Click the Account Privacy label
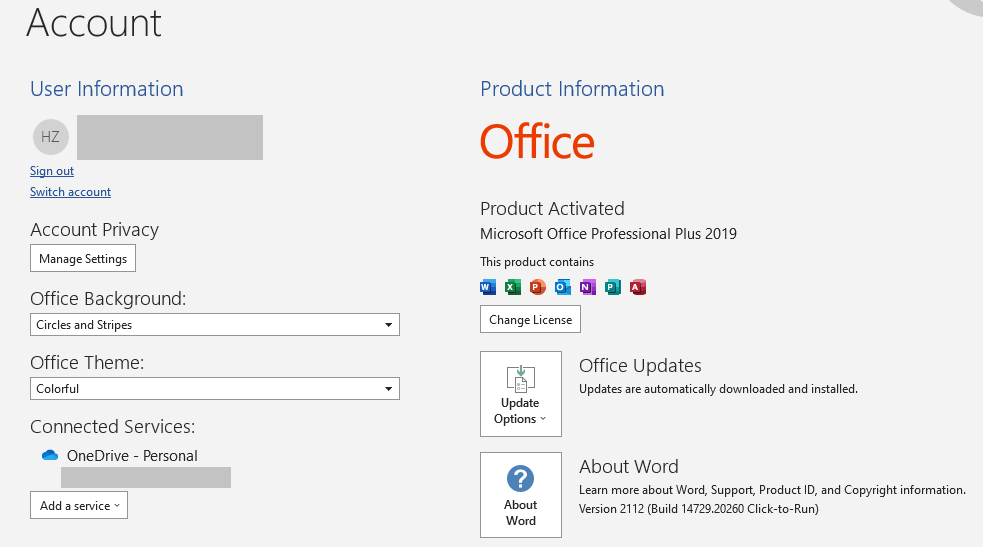 [x=95, y=230]
